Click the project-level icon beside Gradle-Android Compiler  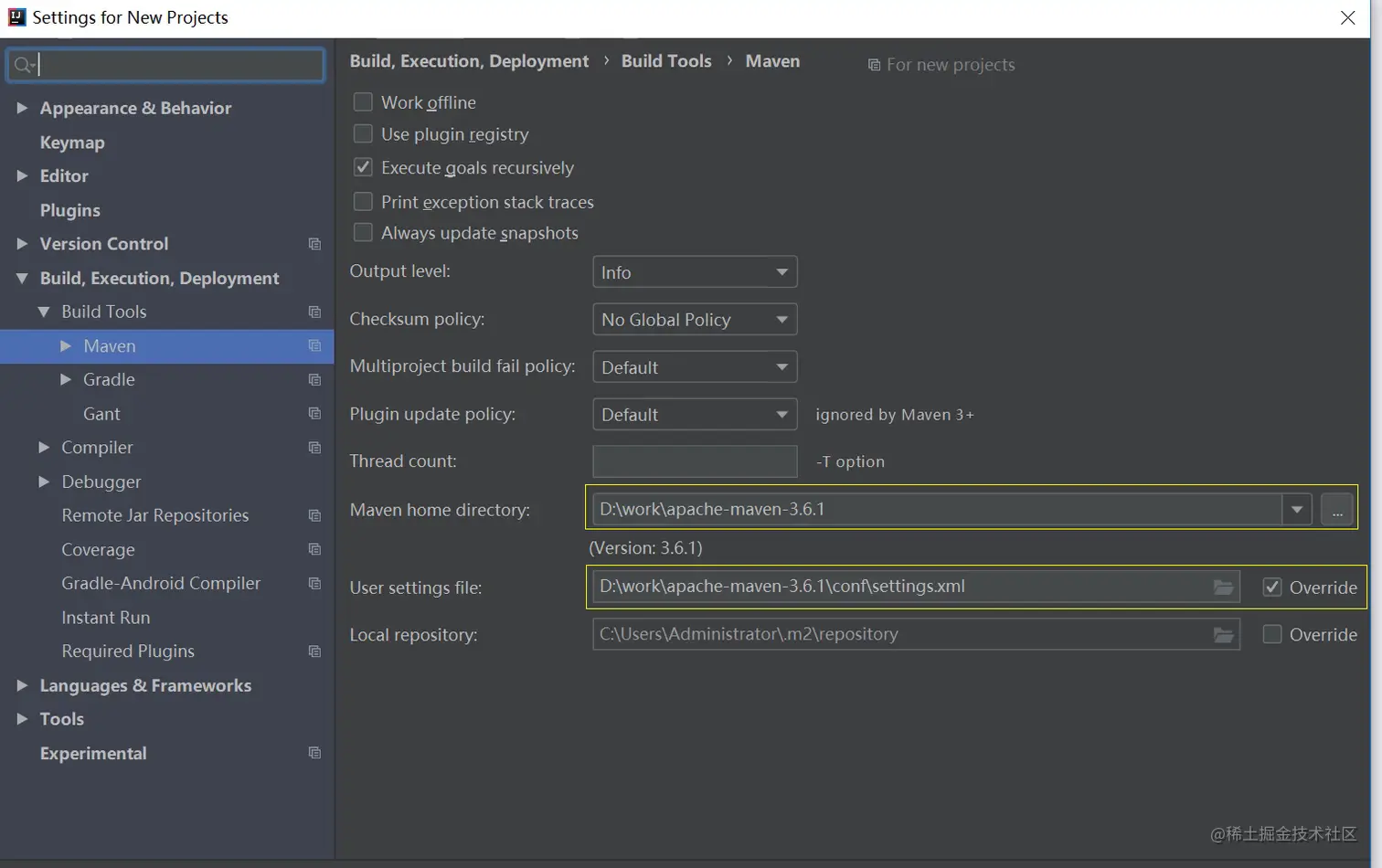(314, 584)
